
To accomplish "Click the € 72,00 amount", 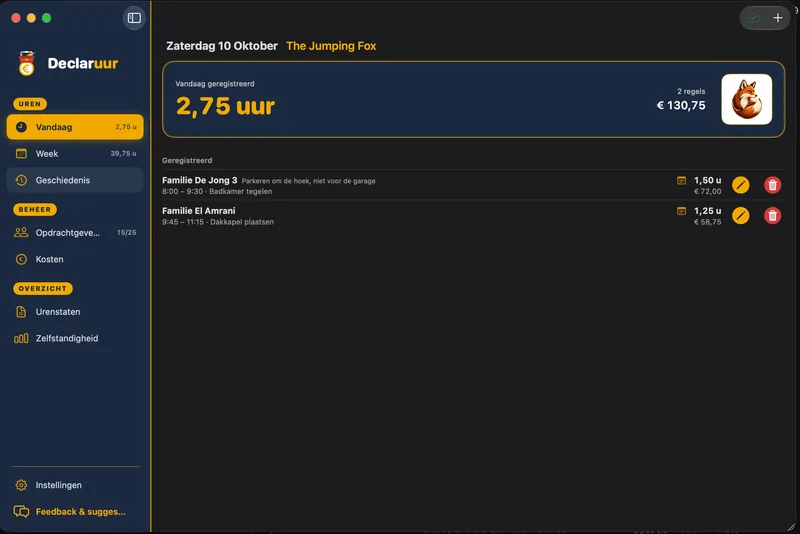I will (x=708, y=191).
